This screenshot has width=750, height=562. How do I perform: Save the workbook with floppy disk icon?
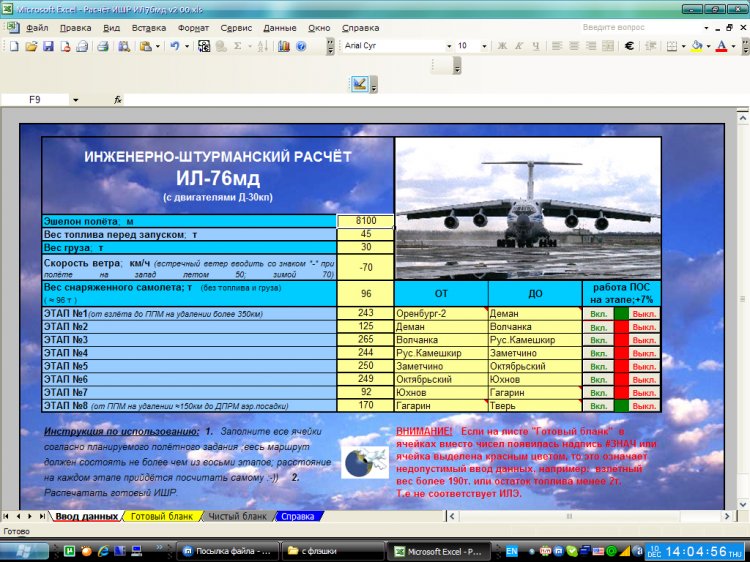[x=48, y=46]
